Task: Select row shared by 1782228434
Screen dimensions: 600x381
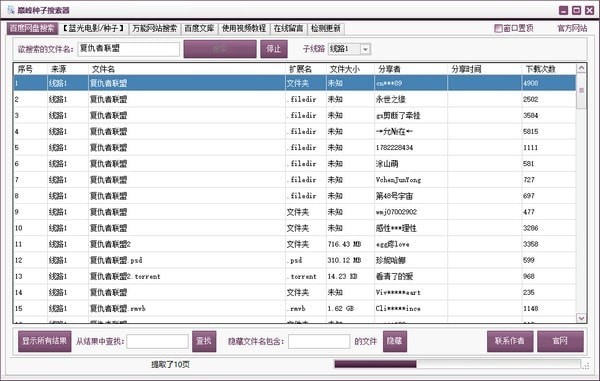Action: (x=294, y=148)
